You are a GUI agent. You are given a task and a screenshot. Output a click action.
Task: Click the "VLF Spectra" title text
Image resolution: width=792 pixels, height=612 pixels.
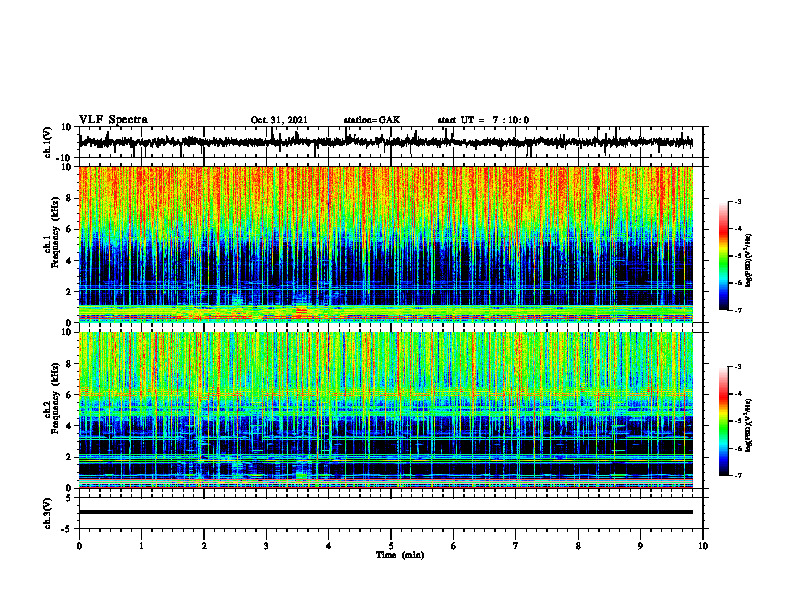pyautogui.click(x=113, y=120)
